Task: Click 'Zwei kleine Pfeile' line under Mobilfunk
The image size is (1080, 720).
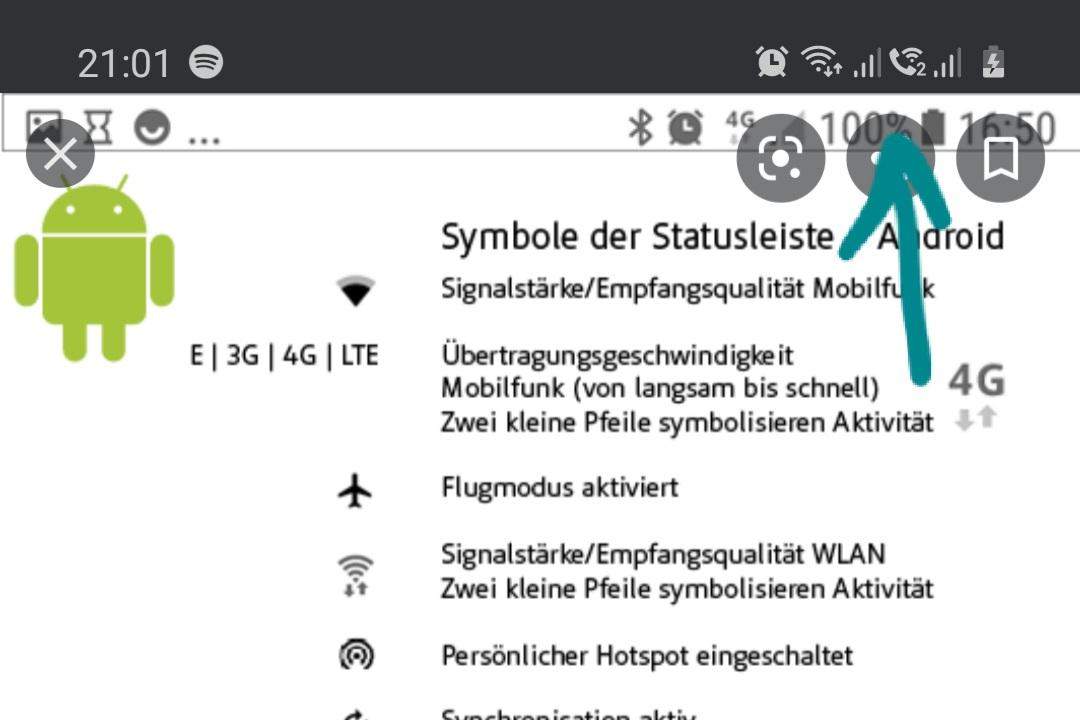Action: (687, 422)
